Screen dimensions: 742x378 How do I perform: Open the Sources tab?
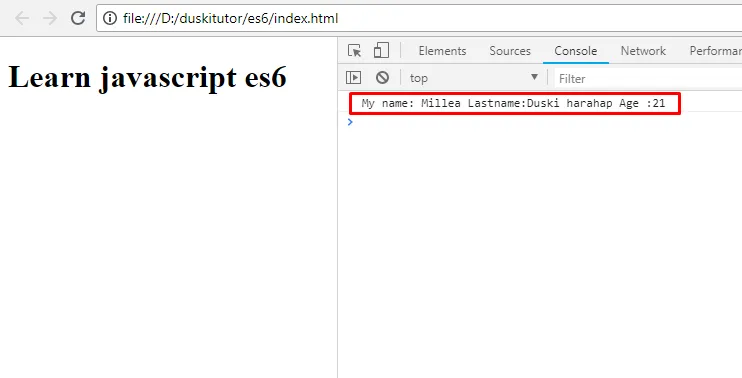pyautogui.click(x=510, y=51)
